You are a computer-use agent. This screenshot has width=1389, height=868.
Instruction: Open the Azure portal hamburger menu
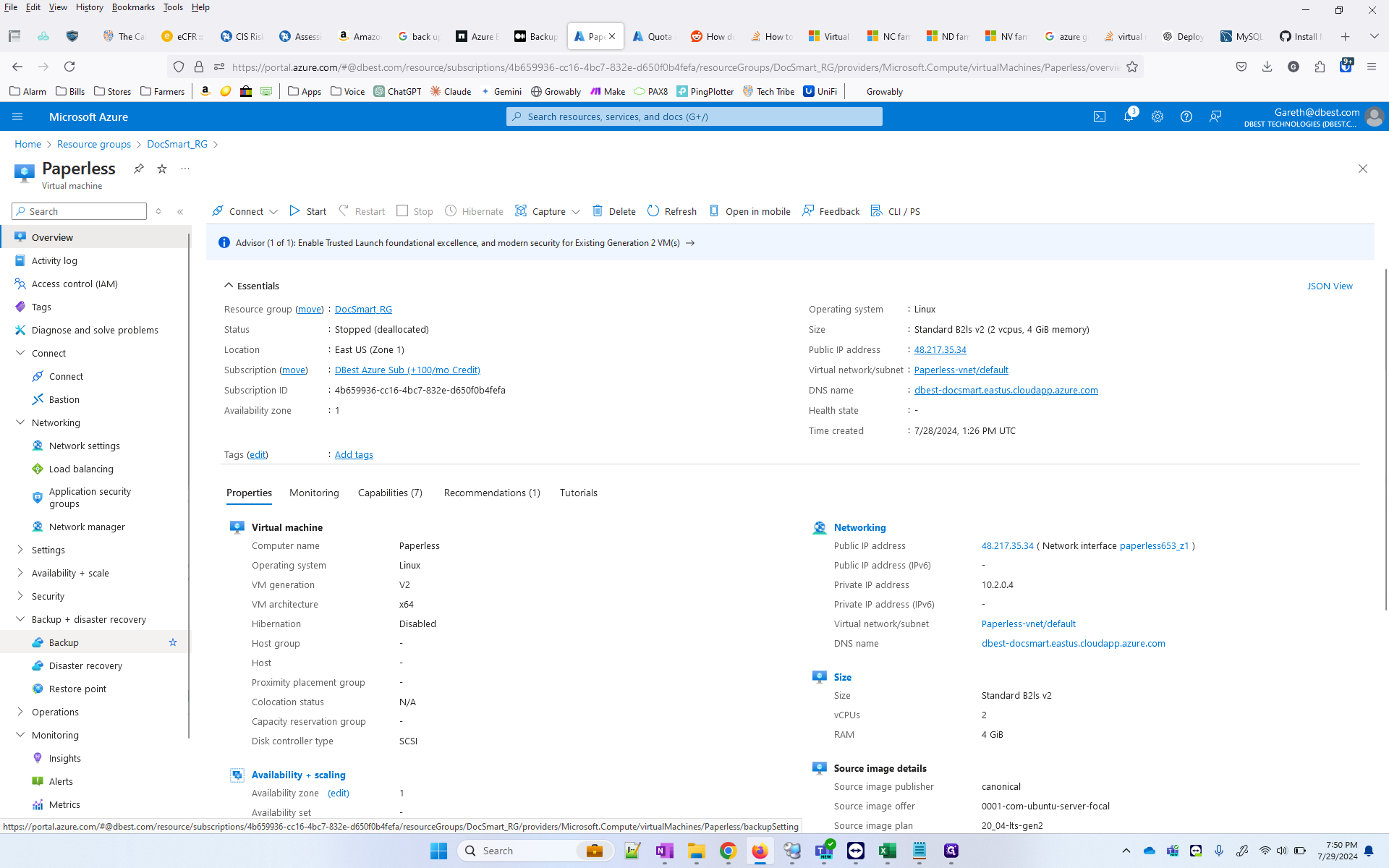pos(17,116)
